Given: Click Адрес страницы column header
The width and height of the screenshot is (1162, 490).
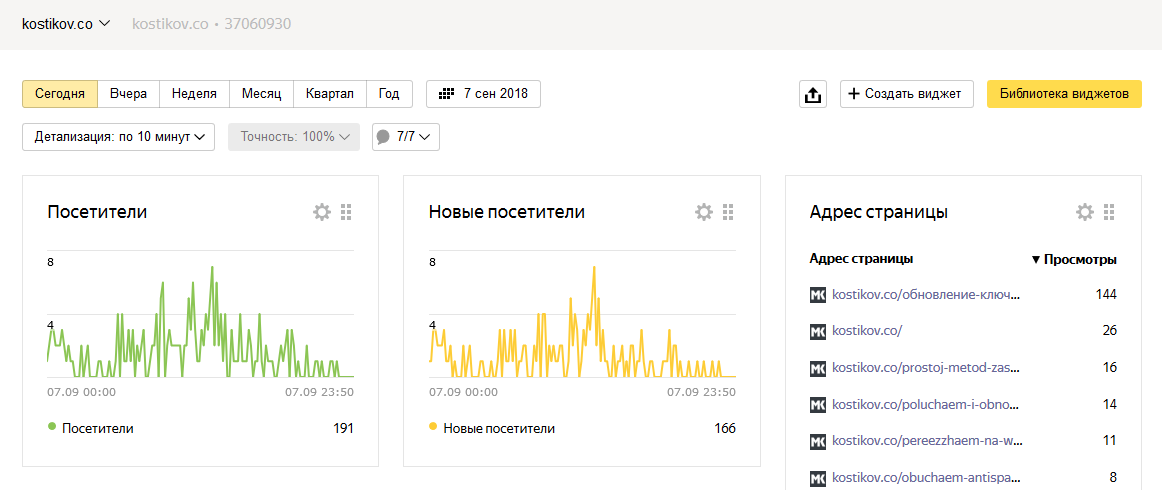Looking at the screenshot, I should pyautogui.click(x=861, y=259).
